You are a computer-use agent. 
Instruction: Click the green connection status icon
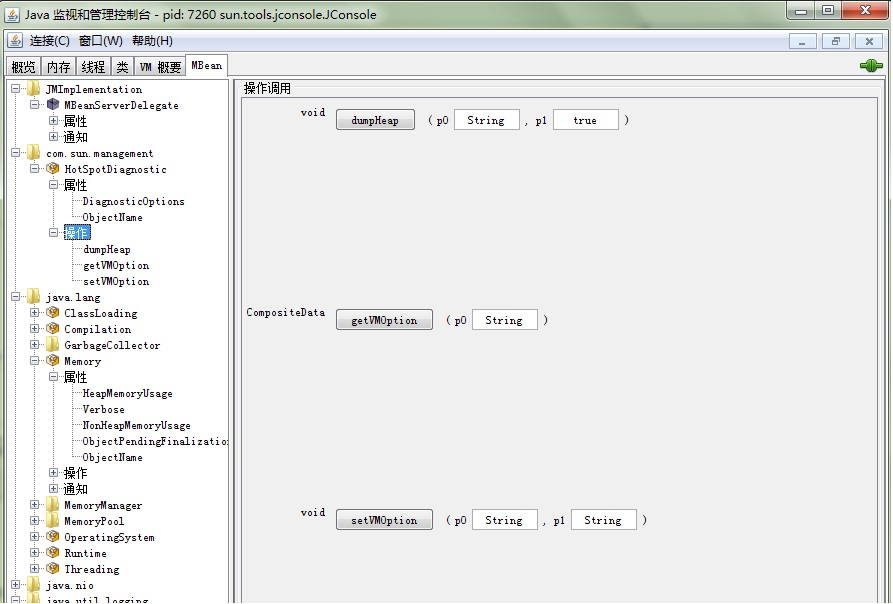(x=871, y=66)
